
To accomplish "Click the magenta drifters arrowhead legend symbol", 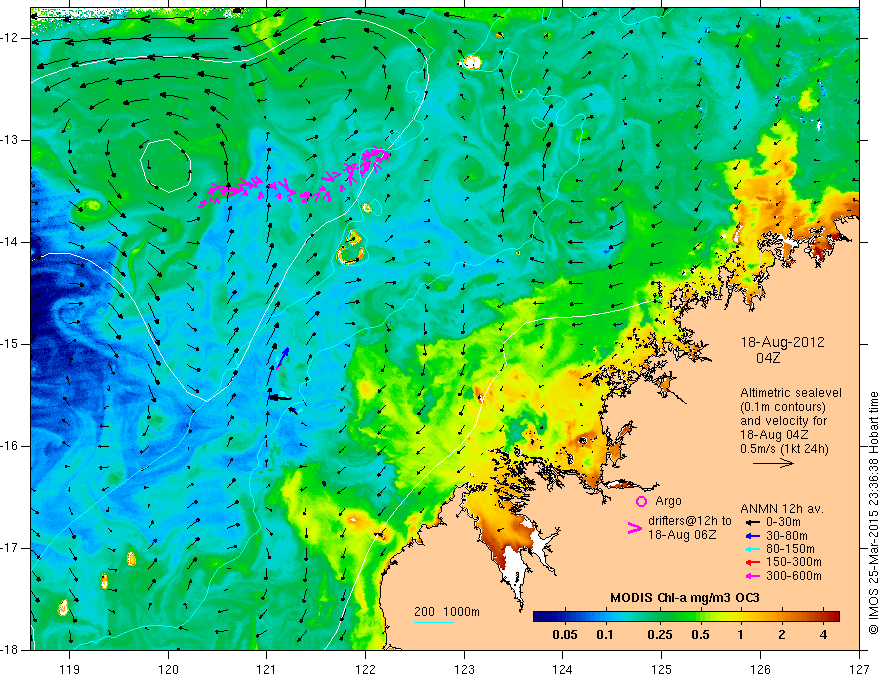I will tap(634, 527).
